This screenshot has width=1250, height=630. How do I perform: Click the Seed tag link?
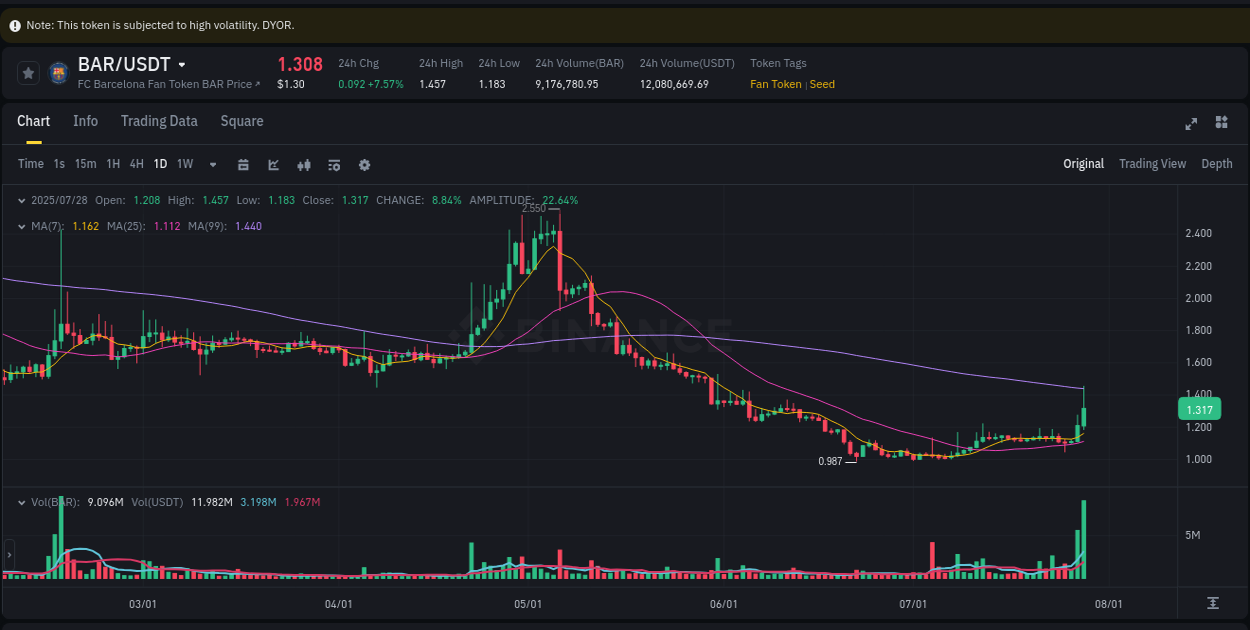[821, 84]
